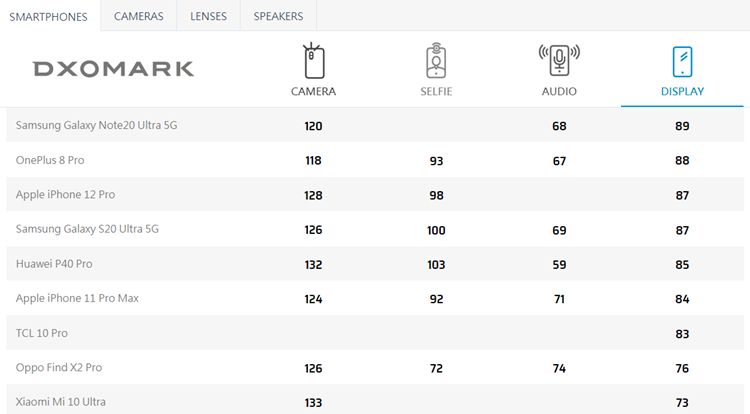This screenshot has width=750, height=414.
Task: Select the Selfie category icon
Action: [x=436, y=61]
